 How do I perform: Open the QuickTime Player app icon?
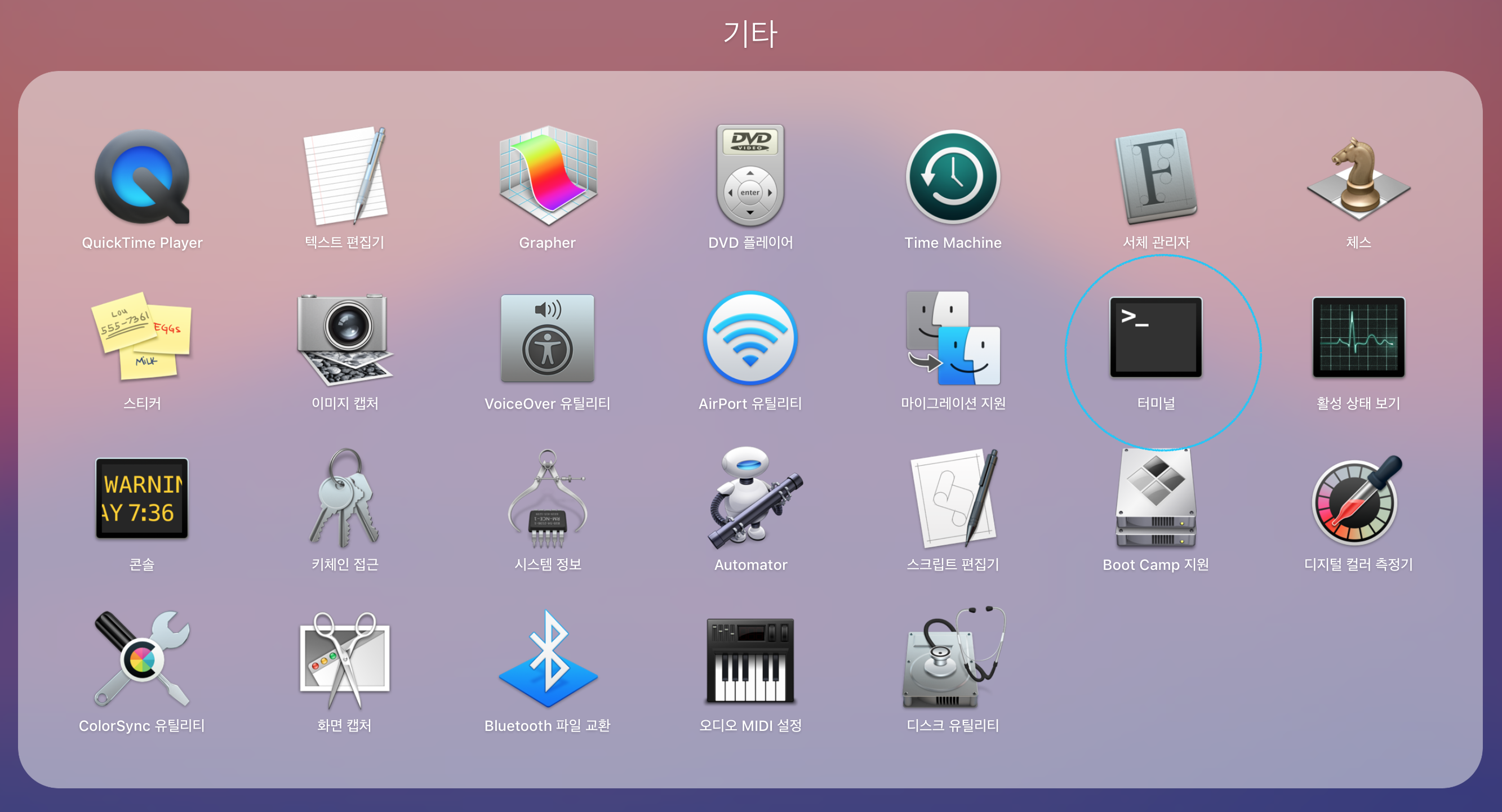[141, 177]
